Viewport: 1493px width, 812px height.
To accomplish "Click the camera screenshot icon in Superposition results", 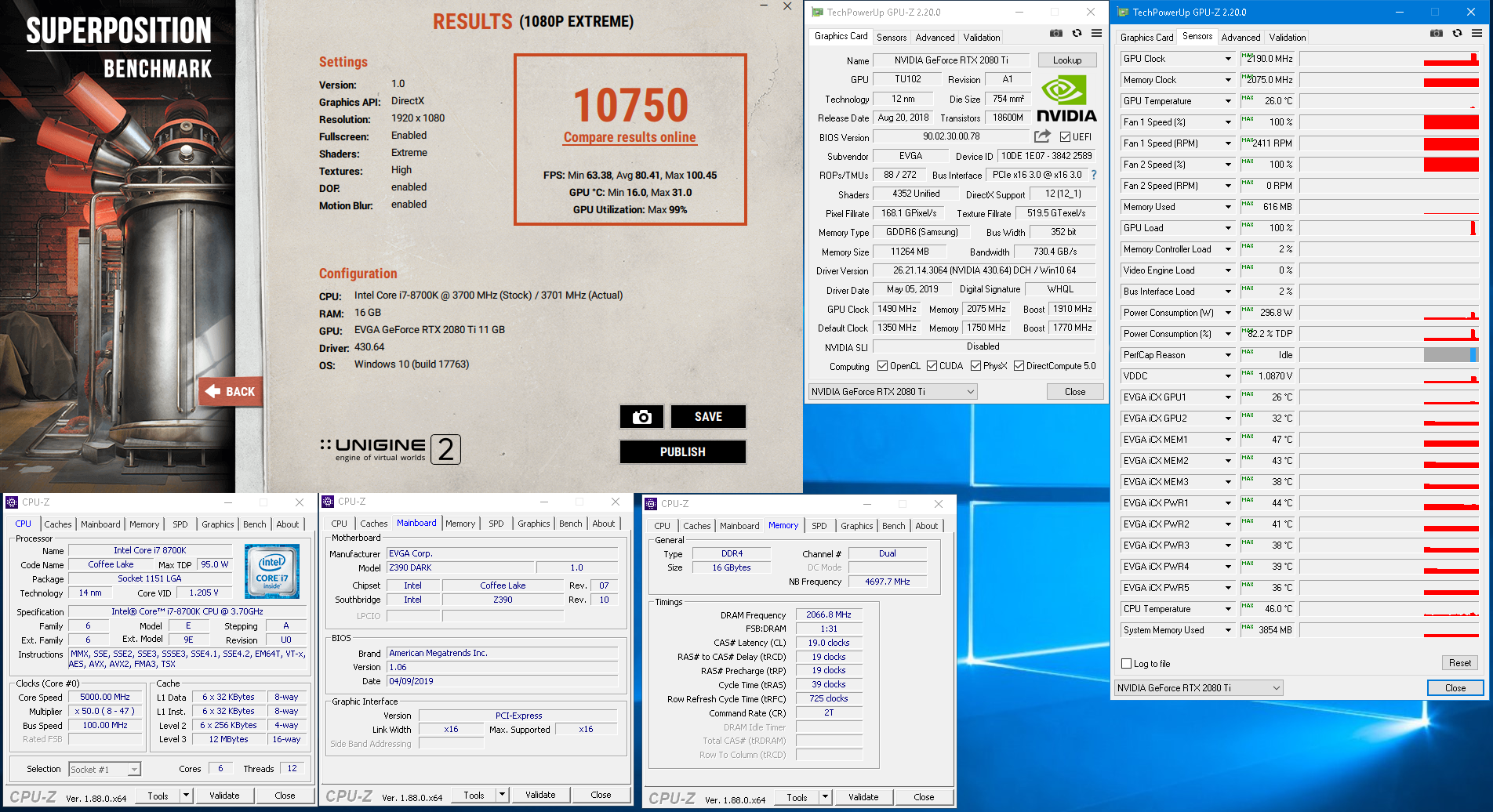I will point(641,417).
